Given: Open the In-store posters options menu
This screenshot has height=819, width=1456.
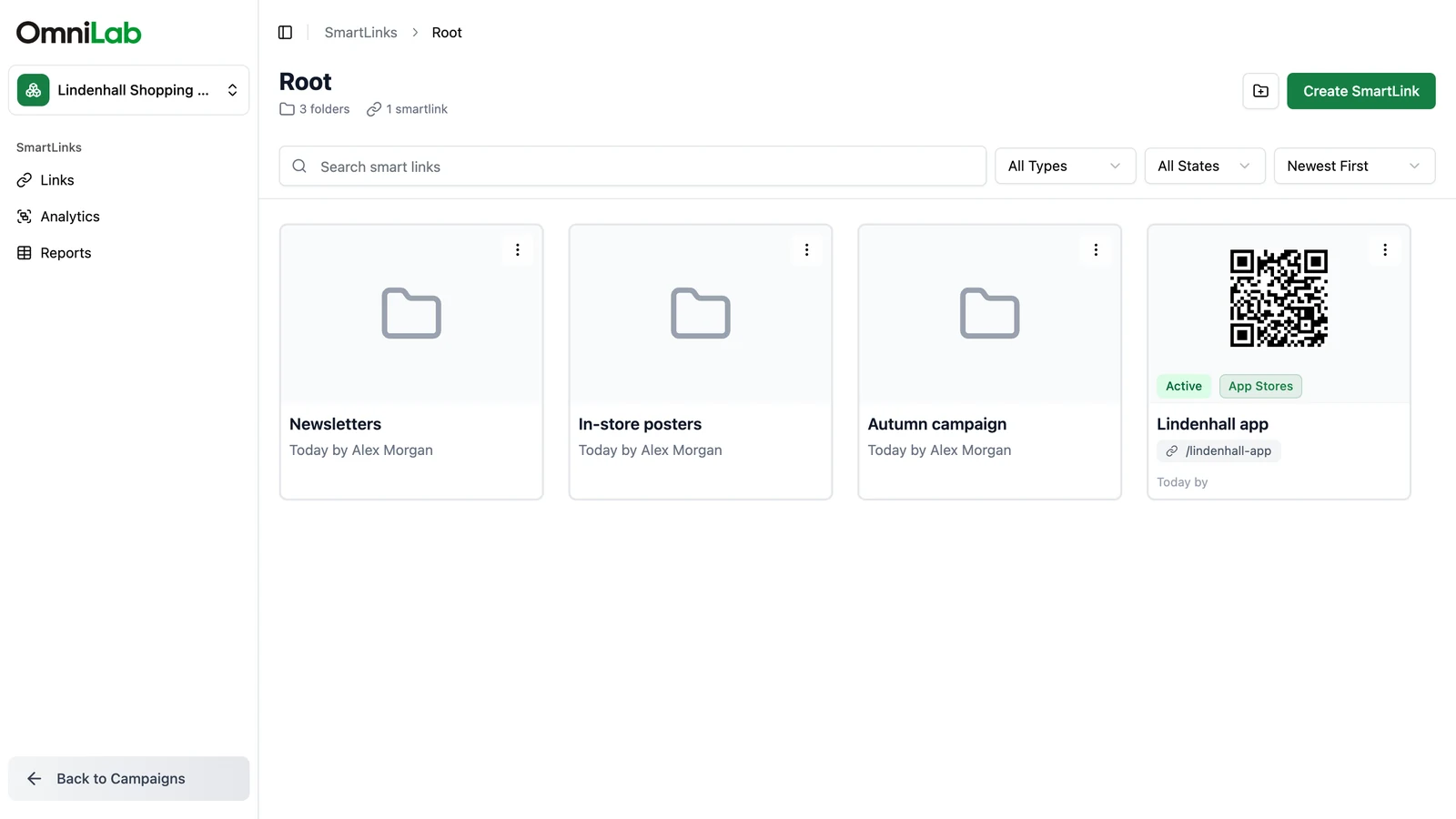Looking at the screenshot, I should [806, 249].
